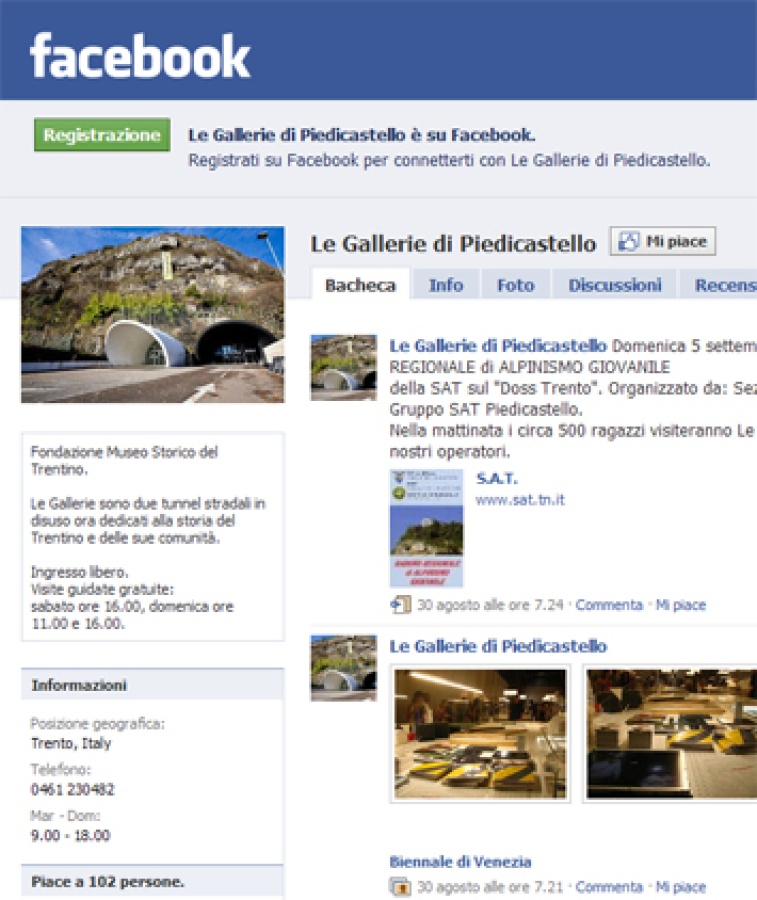Viewport: 757px width, 900px height.
Task: Click the S.A.T. link title
Action: tap(497, 478)
